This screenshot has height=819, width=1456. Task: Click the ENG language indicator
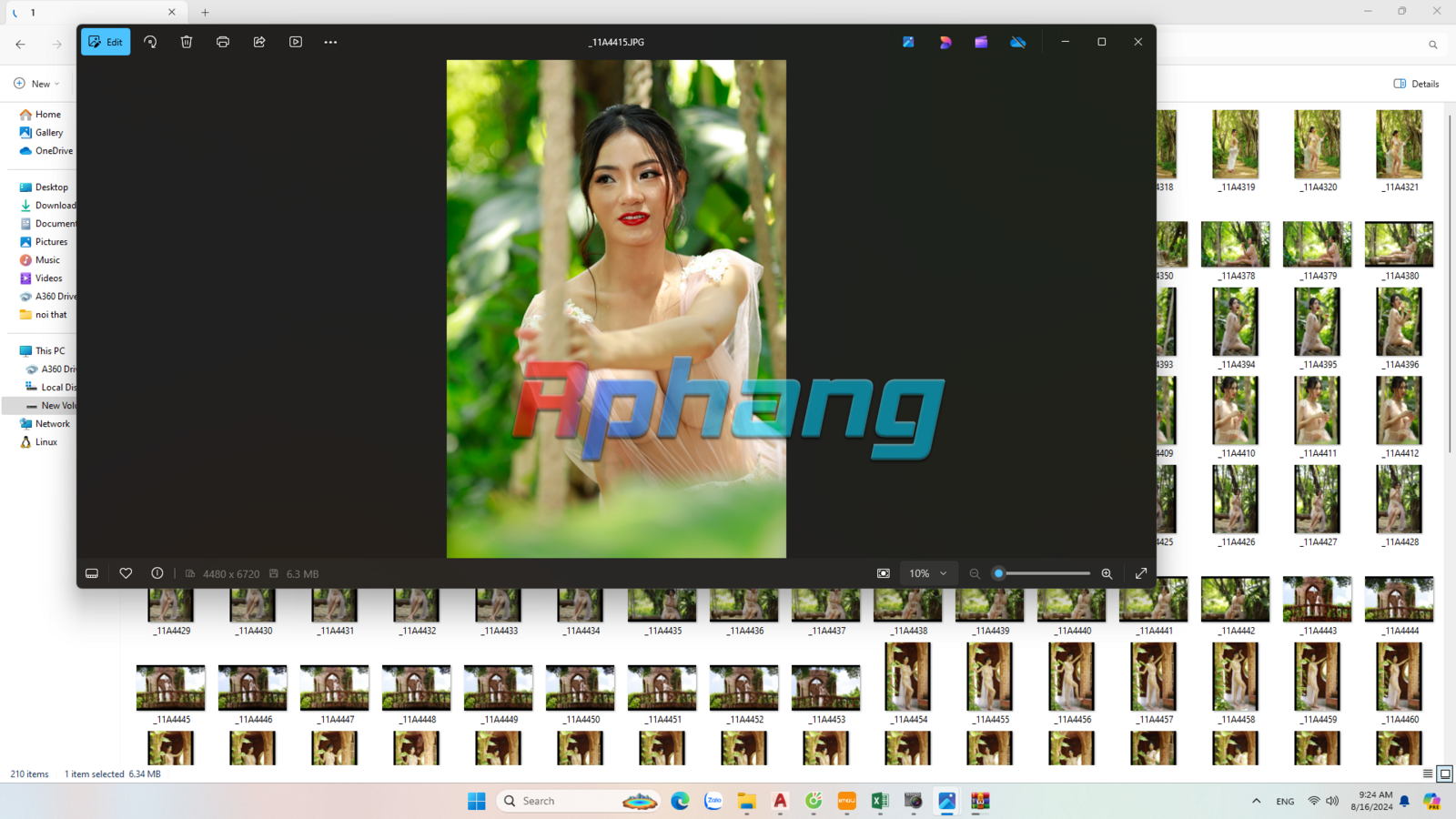coord(1285,802)
